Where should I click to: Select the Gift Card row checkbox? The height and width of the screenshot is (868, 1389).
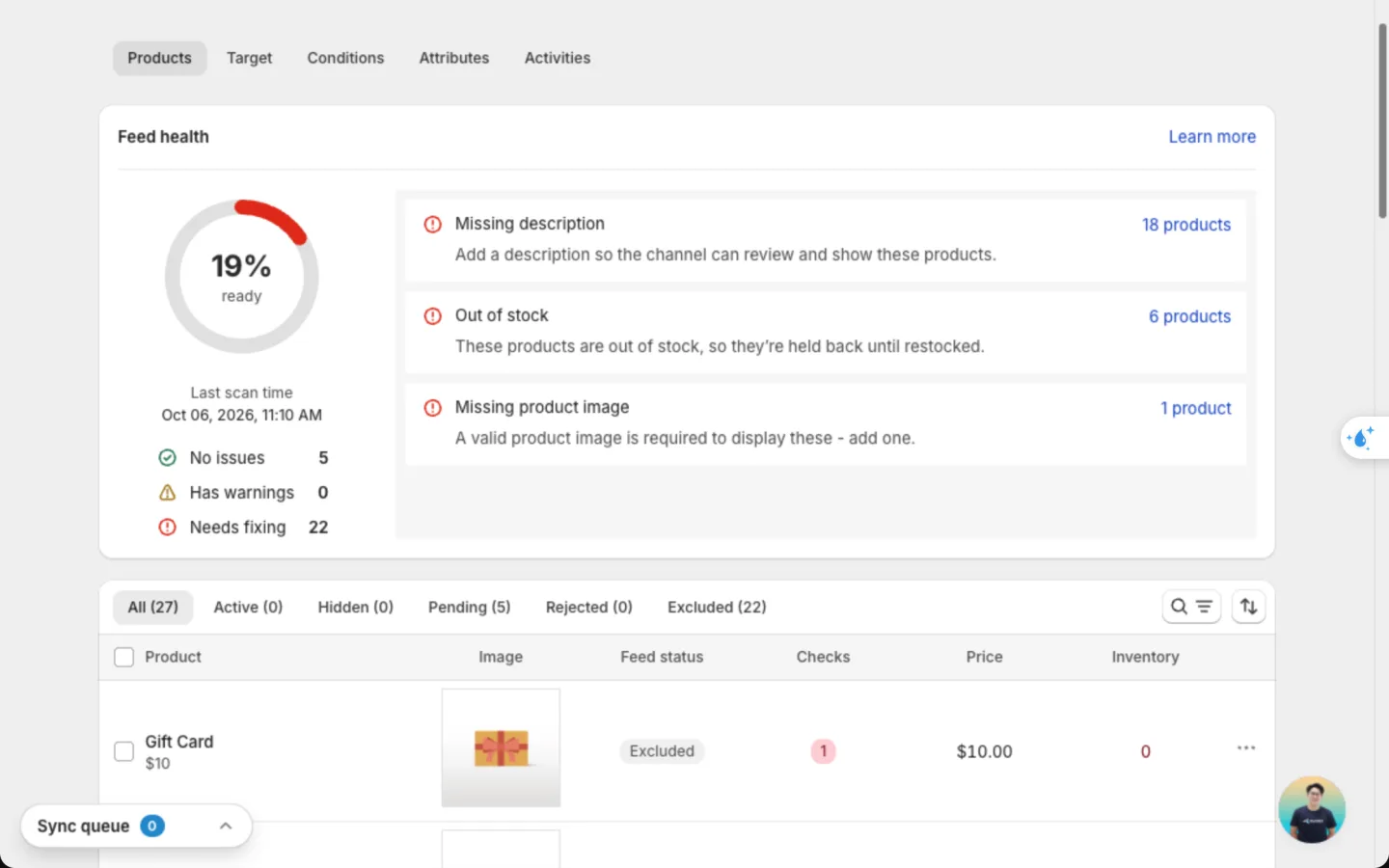[123, 751]
